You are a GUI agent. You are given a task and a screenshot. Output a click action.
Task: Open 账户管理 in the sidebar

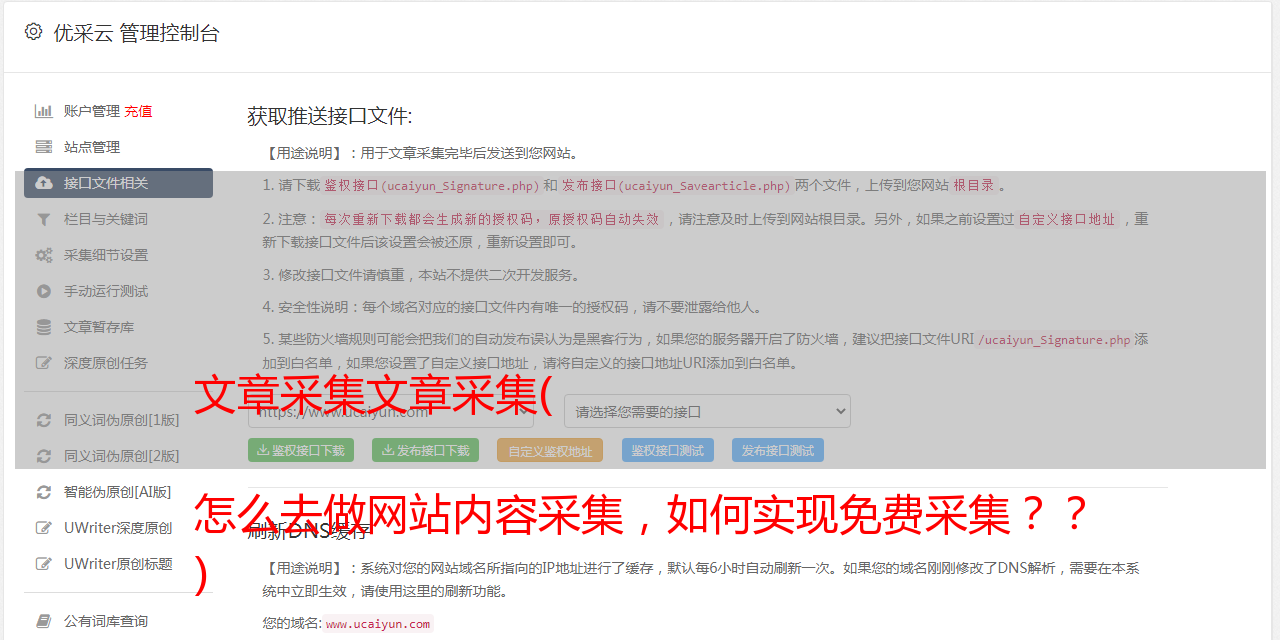point(92,111)
